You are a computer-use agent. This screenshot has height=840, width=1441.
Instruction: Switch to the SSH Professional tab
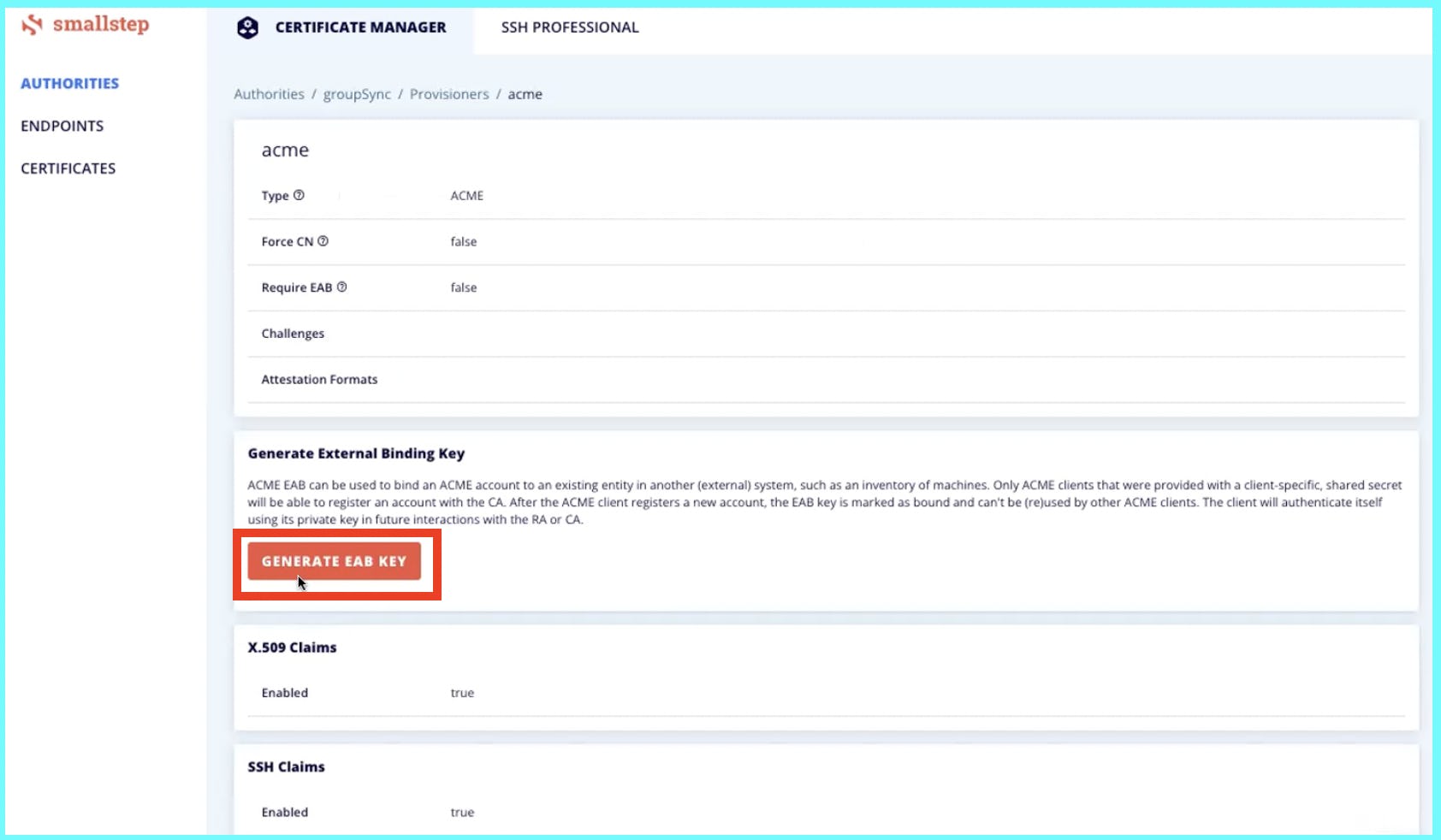pyautogui.click(x=569, y=27)
